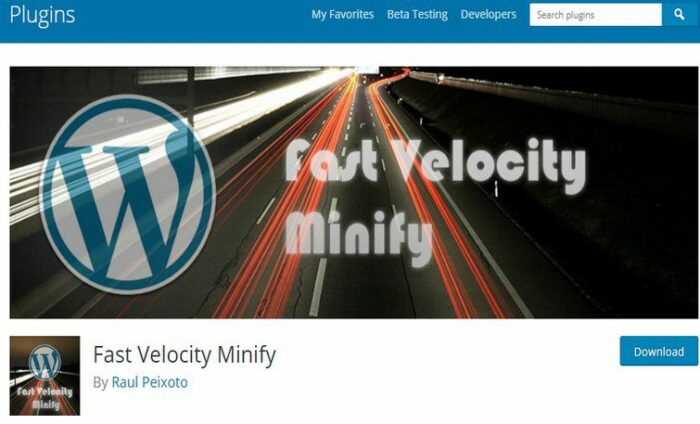700x424 pixels.
Task: Click the blue Download button
Action: (x=658, y=351)
